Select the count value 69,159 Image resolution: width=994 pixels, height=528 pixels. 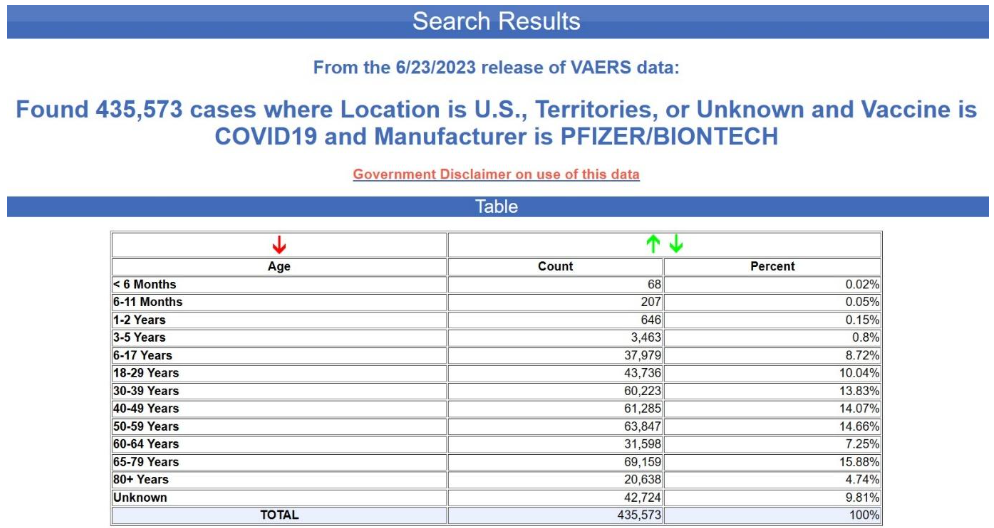(x=640, y=462)
